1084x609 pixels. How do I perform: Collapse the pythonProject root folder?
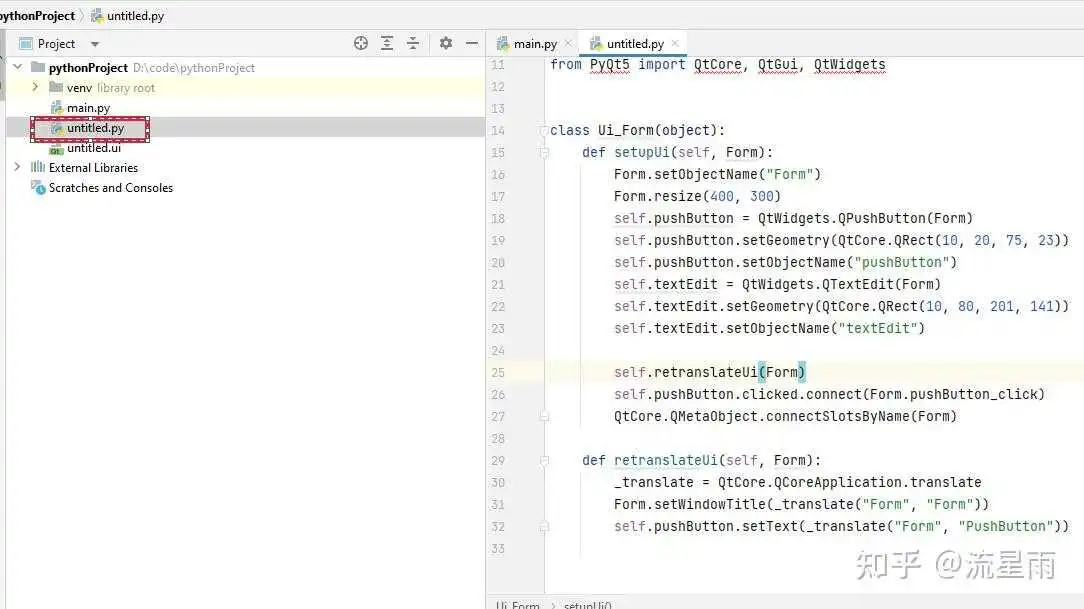coord(17,67)
